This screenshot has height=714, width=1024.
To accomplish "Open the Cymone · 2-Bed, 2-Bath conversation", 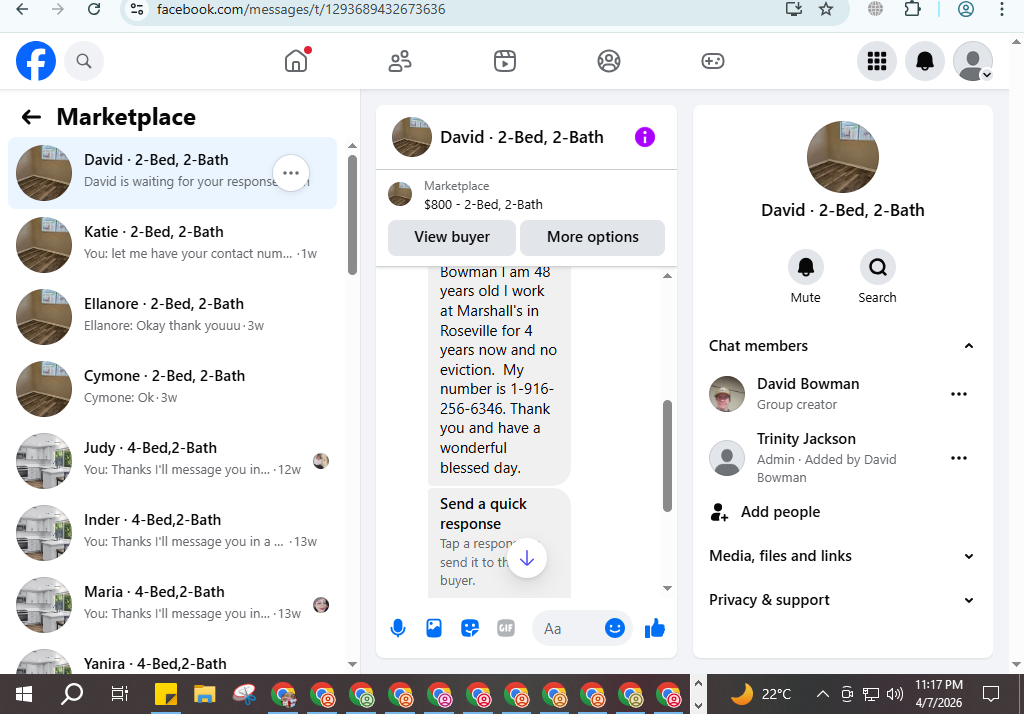I will (x=172, y=389).
